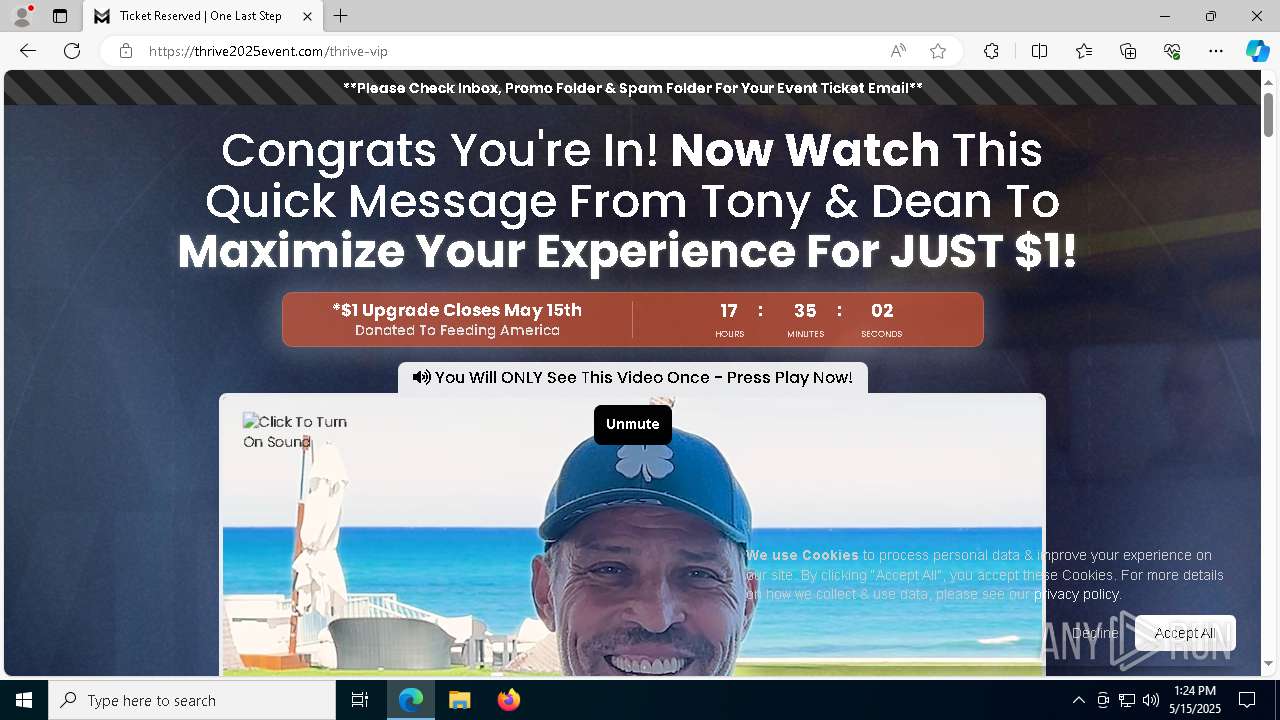
Task: Open the Collections icon
Action: pos(1128,51)
